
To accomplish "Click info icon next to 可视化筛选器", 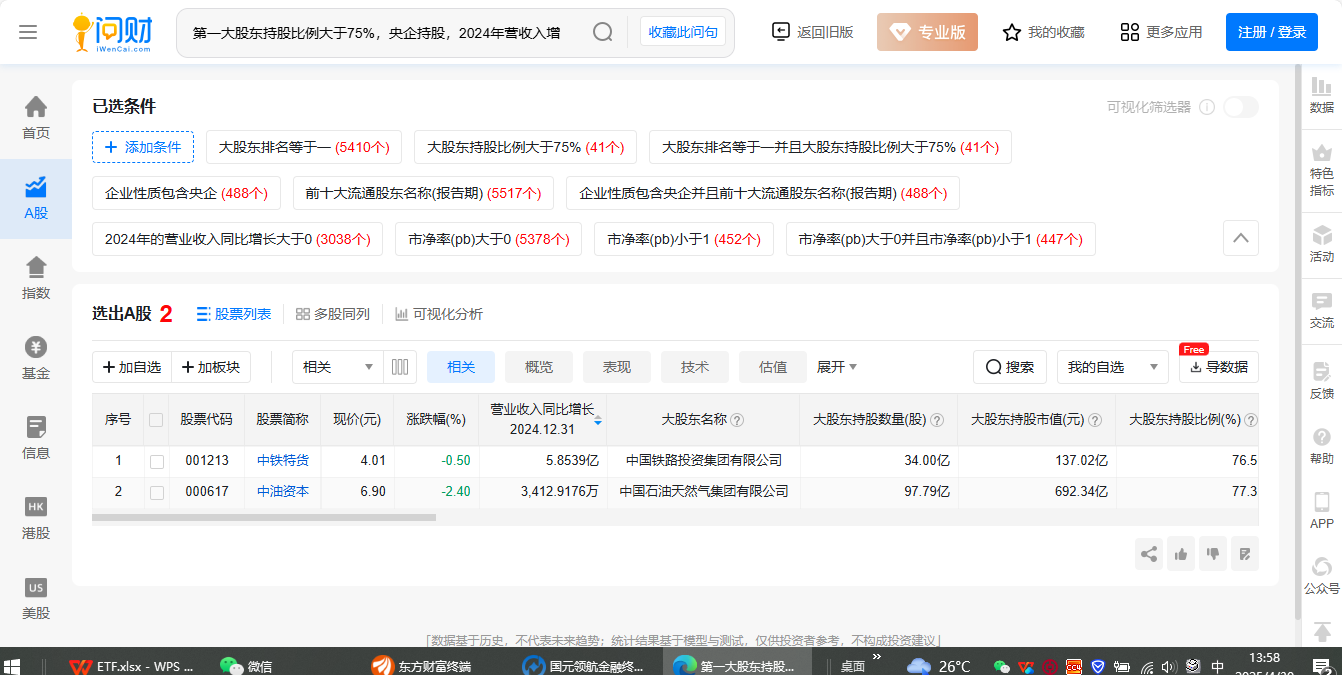I will [1207, 107].
